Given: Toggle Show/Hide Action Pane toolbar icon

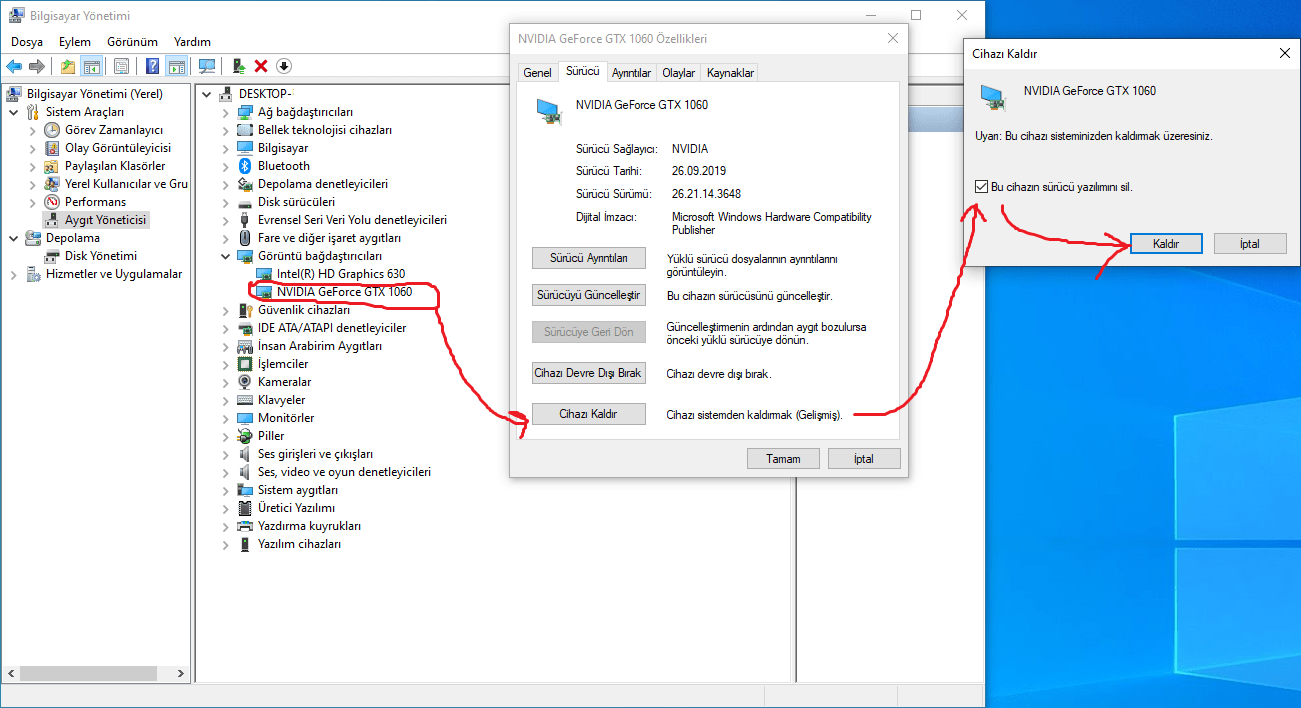Looking at the screenshot, I should tap(176, 66).
